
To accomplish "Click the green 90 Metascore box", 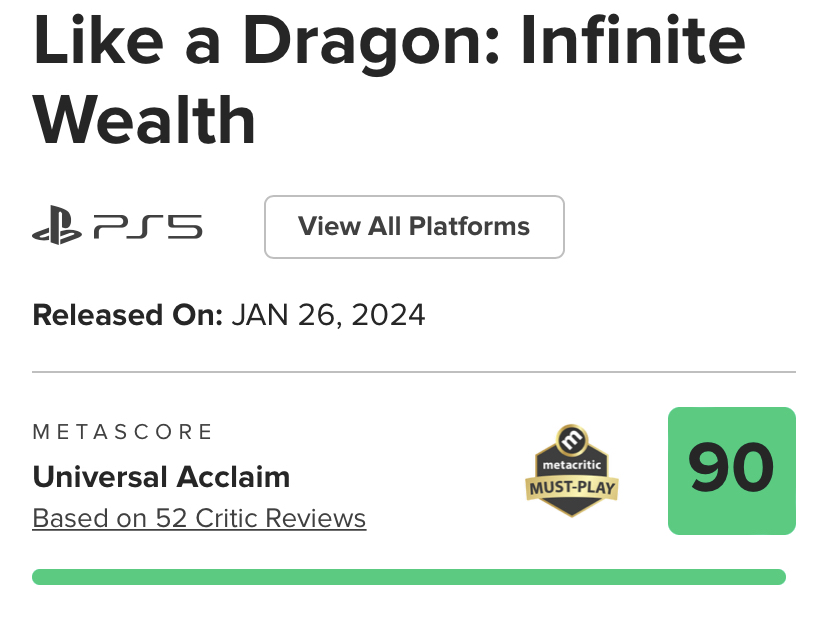I will tap(731, 470).
